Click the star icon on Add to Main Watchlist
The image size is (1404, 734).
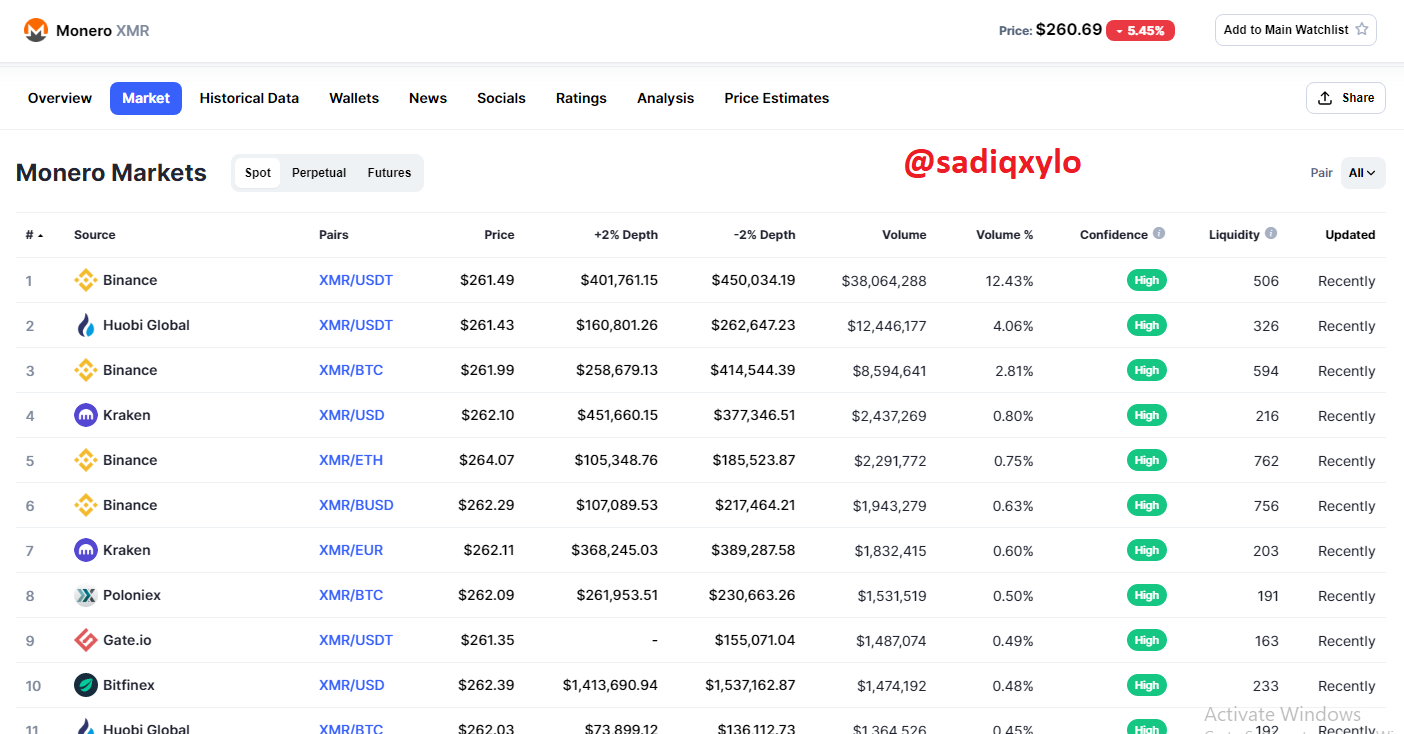[x=1361, y=30]
